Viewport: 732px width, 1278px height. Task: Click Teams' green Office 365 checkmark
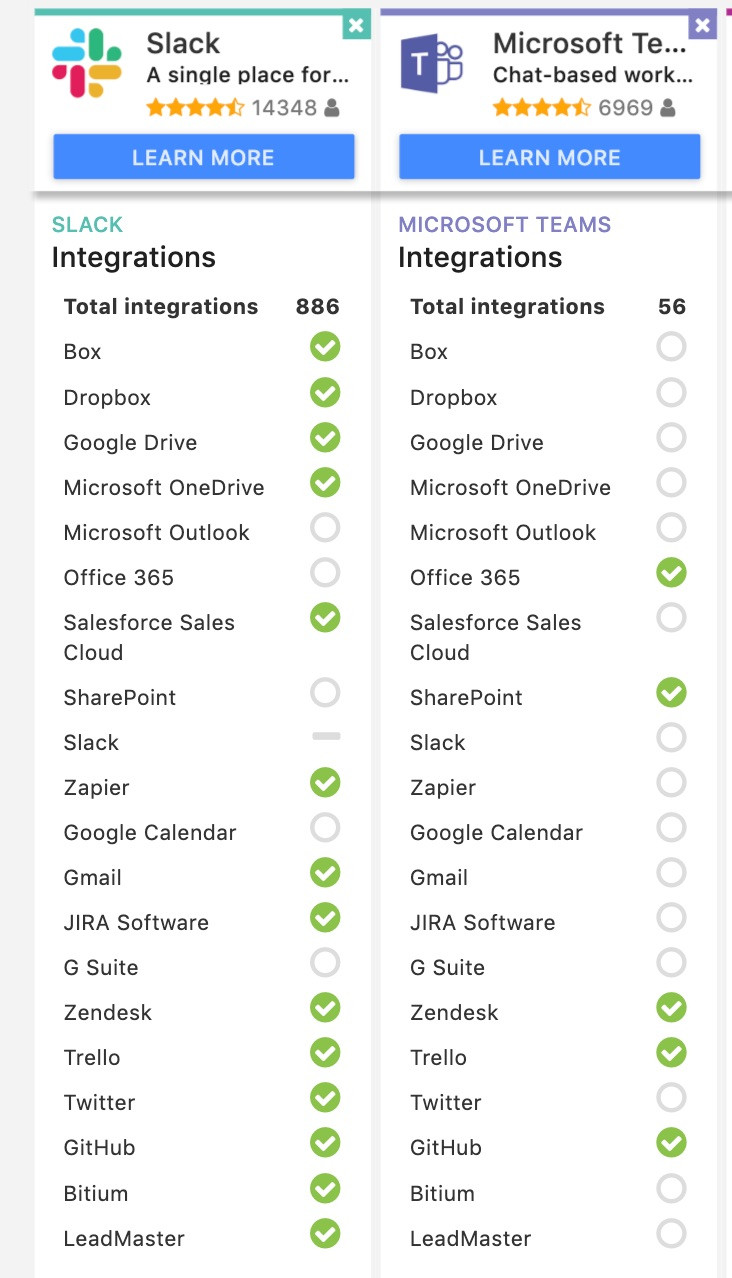pos(672,573)
